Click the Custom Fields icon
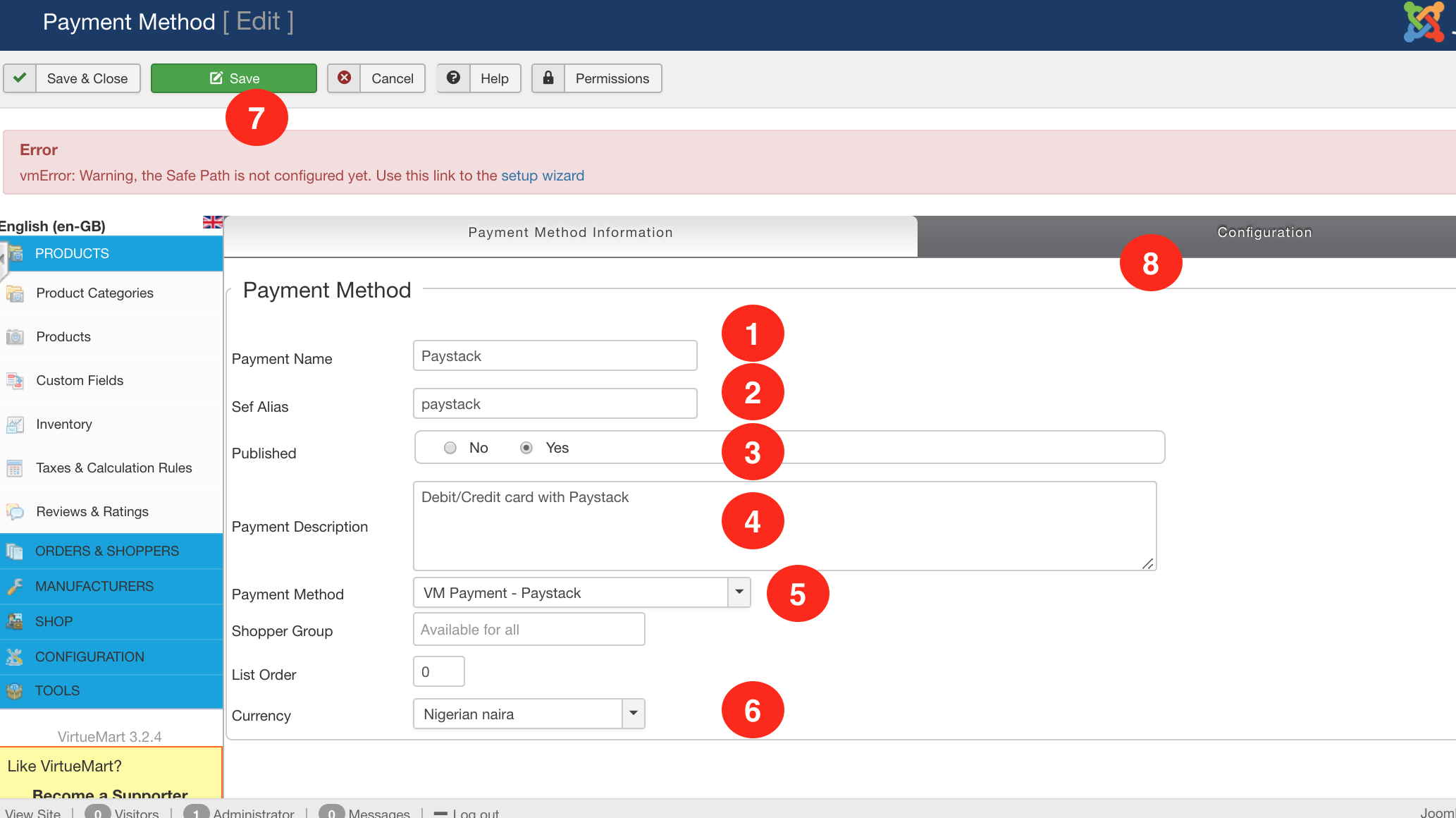Viewport: 1456px width, 818px height. (15, 380)
